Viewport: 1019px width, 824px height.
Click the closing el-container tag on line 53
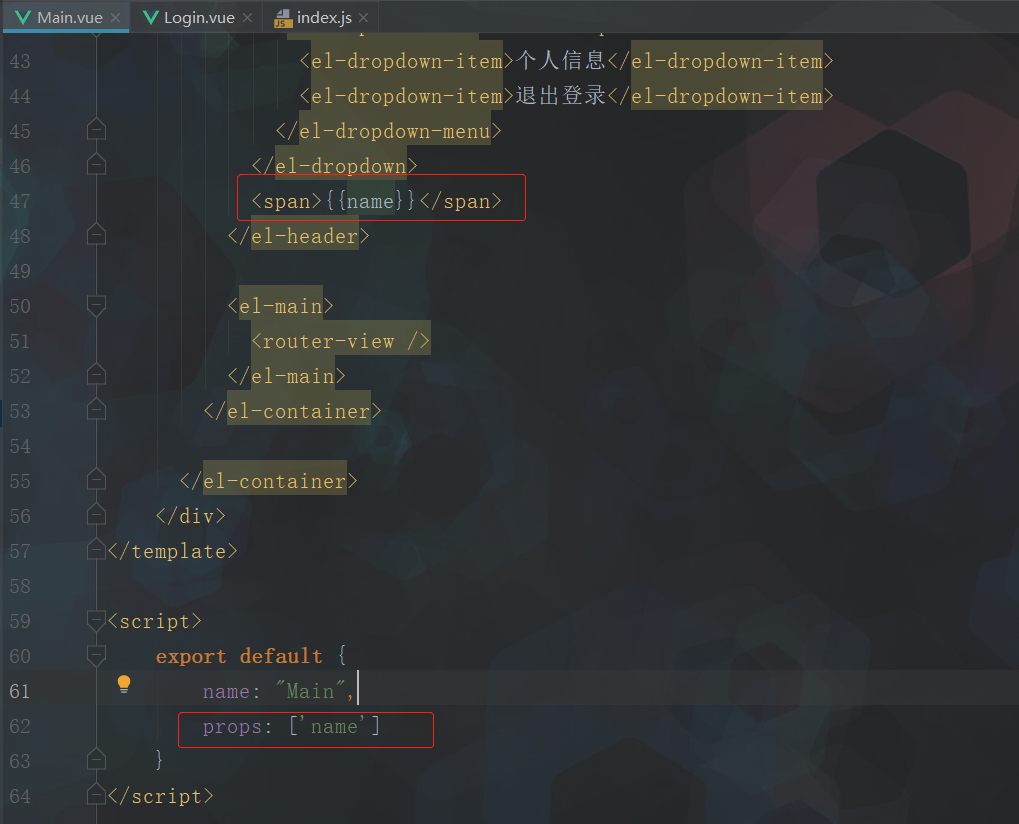click(x=292, y=411)
